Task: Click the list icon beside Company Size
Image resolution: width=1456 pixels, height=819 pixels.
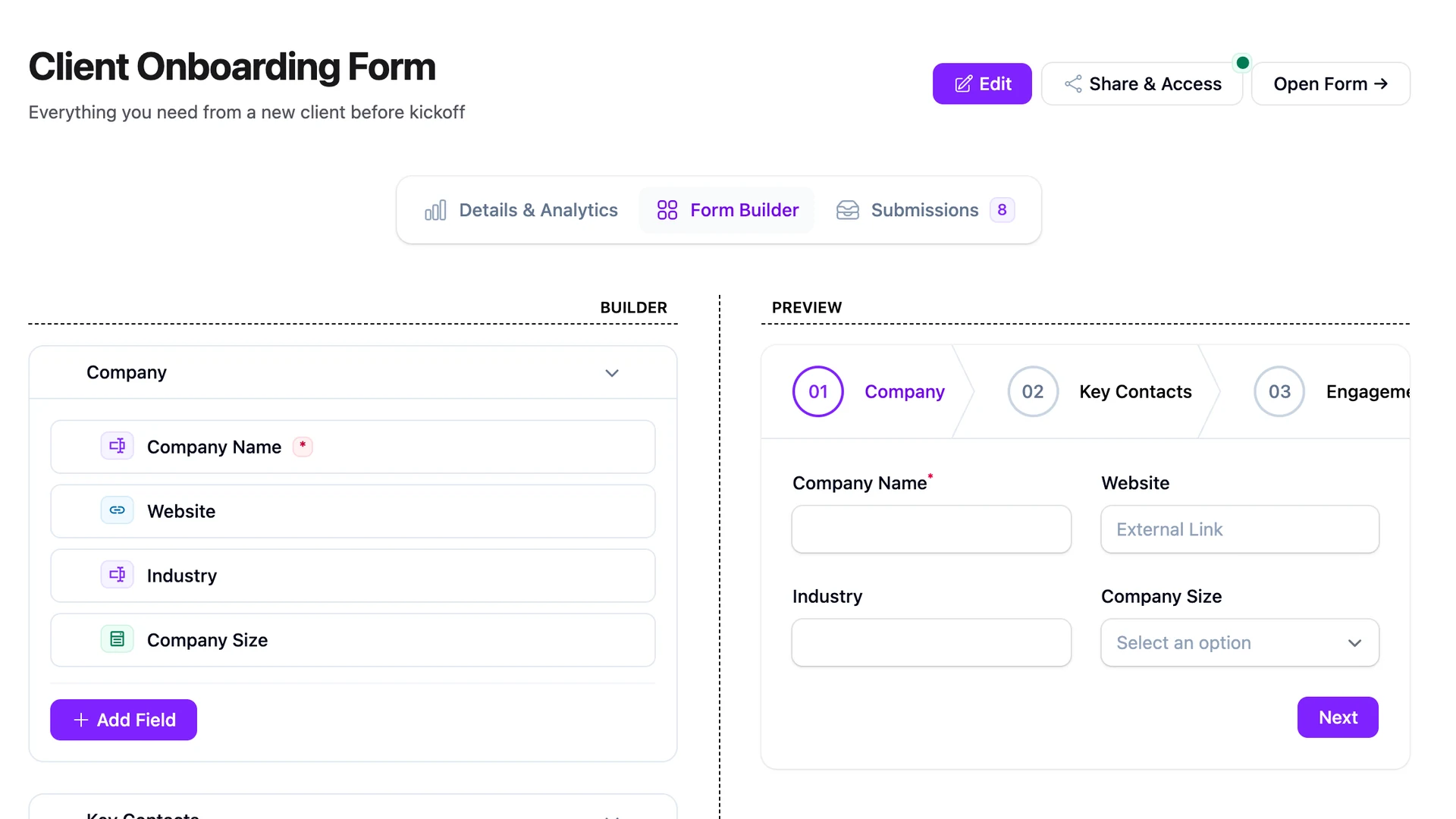Action: coord(118,639)
